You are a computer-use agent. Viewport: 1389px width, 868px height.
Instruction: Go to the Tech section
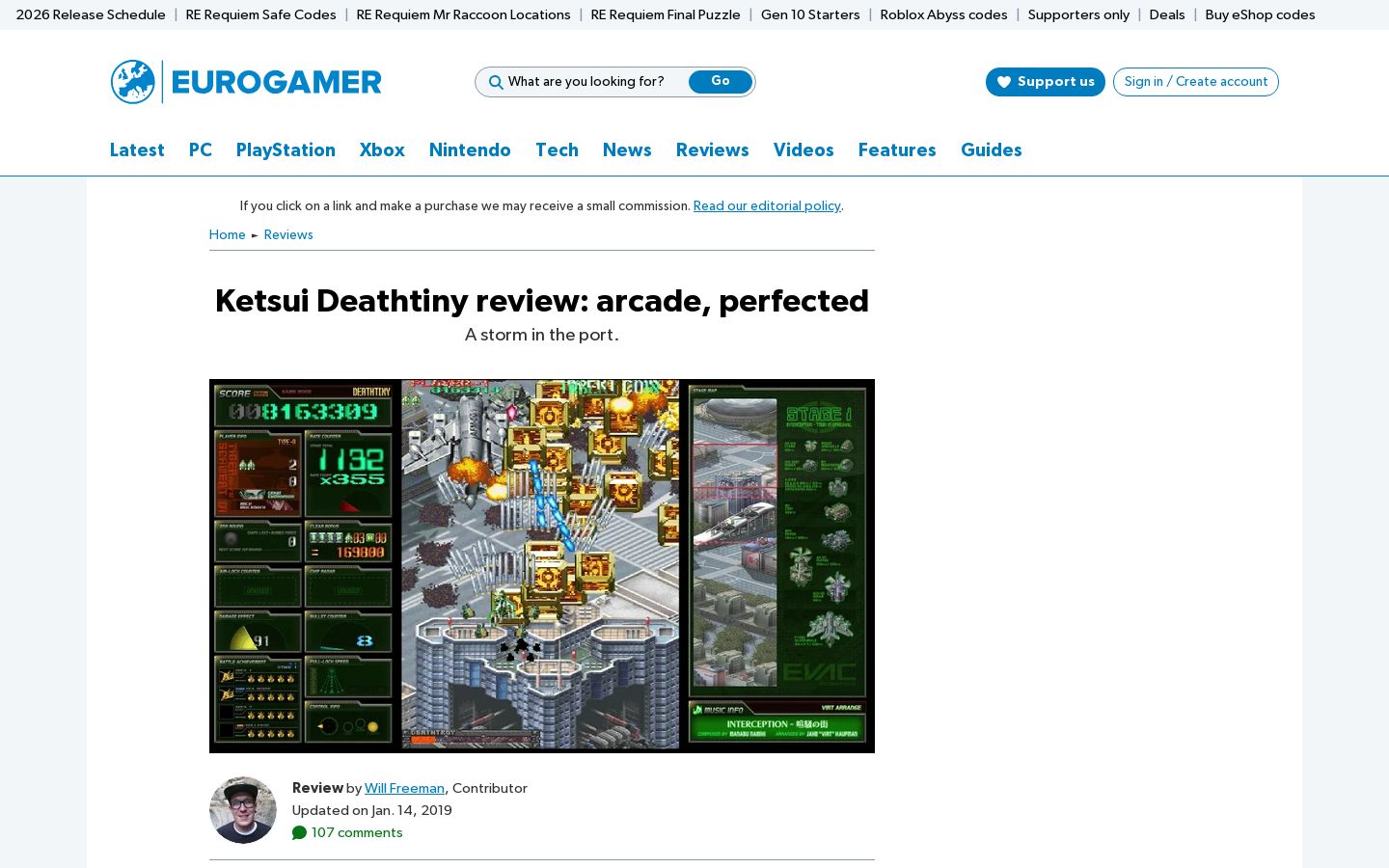pos(557,149)
